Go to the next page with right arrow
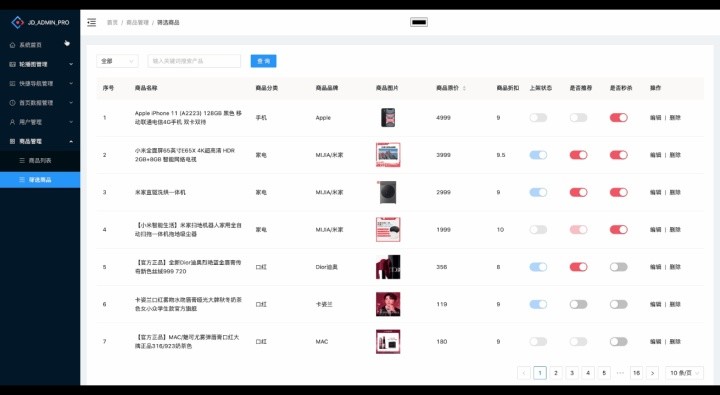The width and height of the screenshot is (720, 395). [652, 373]
